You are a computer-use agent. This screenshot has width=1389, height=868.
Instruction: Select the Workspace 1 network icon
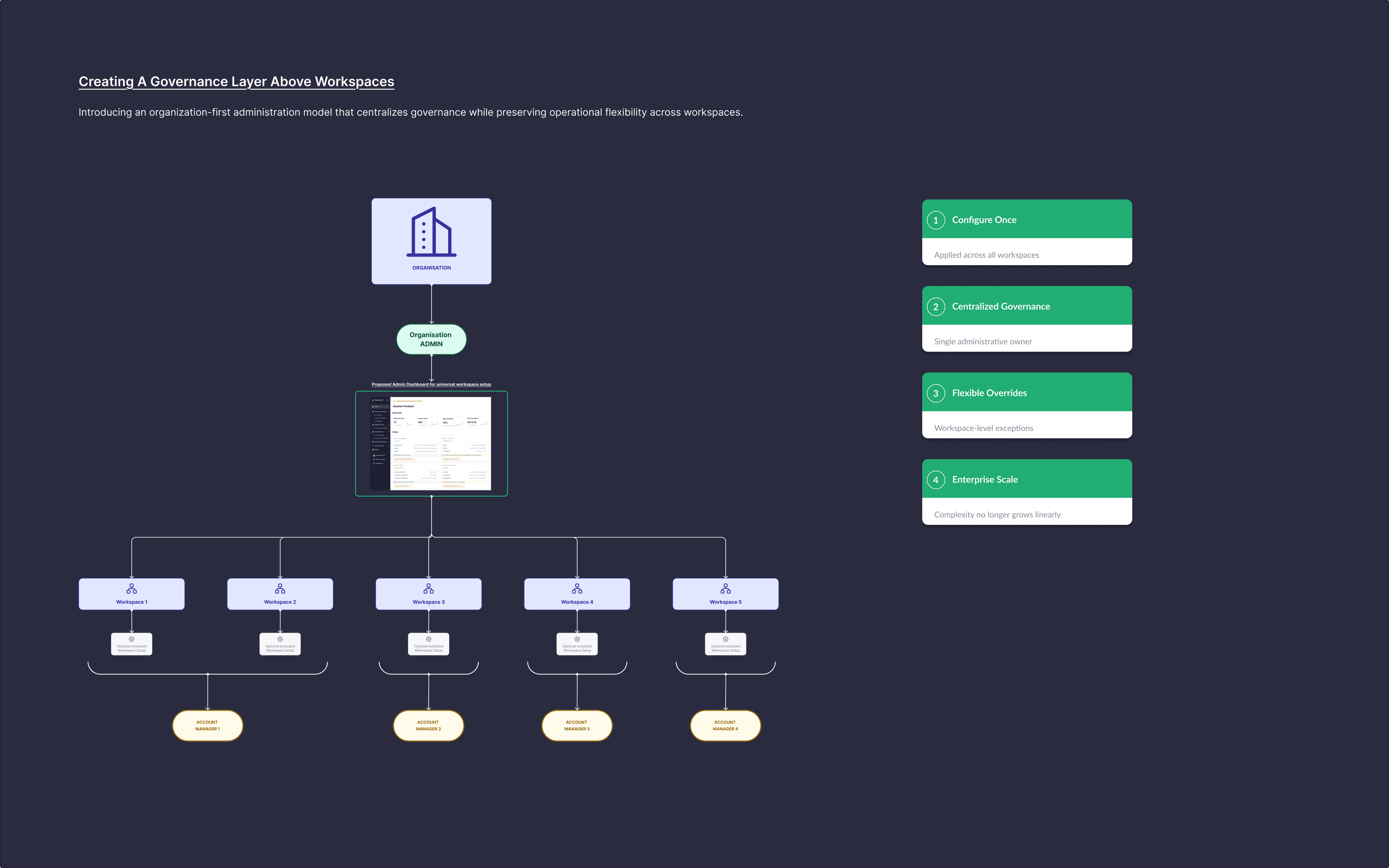pos(131,589)
